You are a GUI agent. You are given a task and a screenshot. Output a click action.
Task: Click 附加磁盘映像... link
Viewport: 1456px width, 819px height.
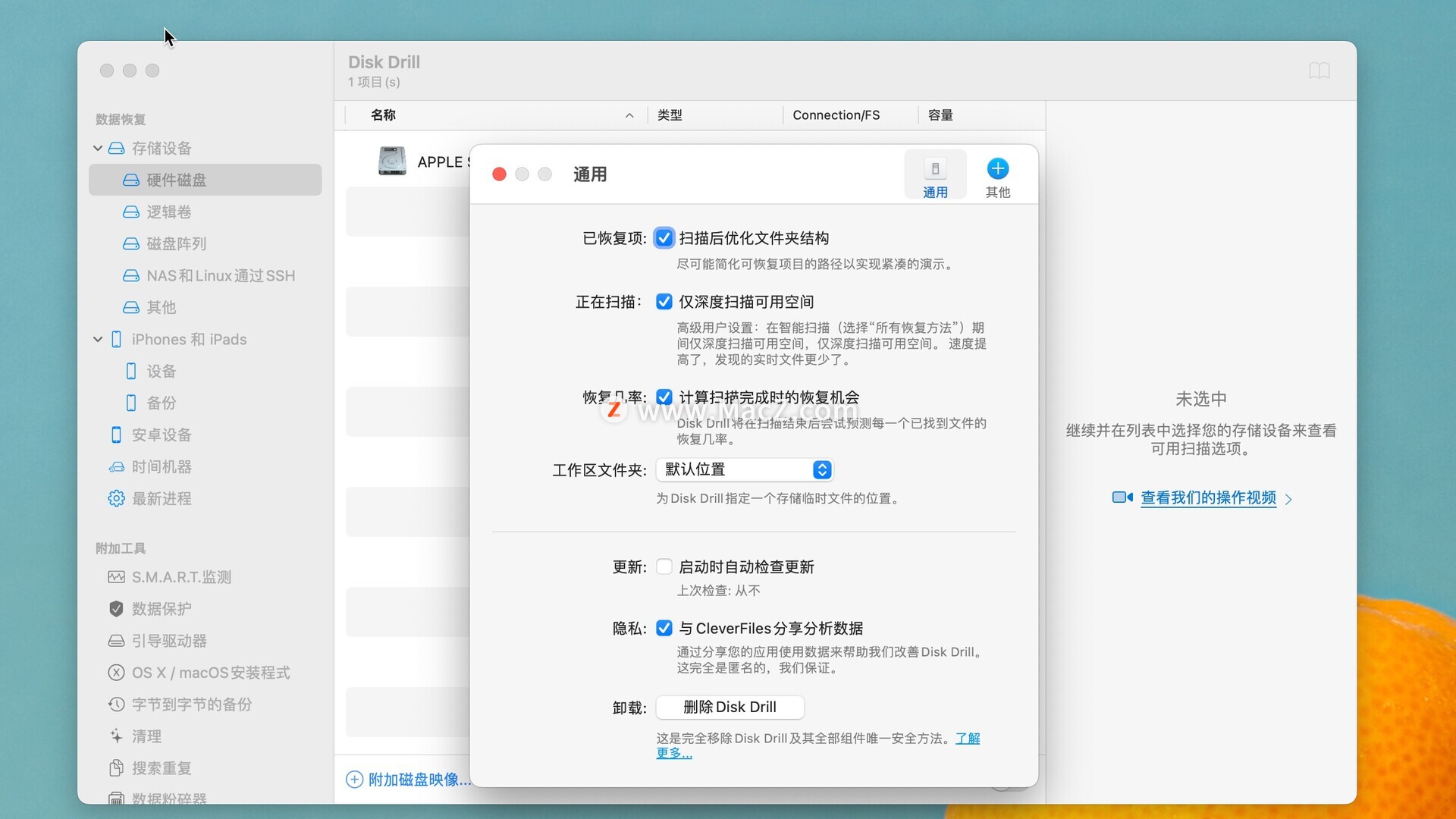coord(419,780)
